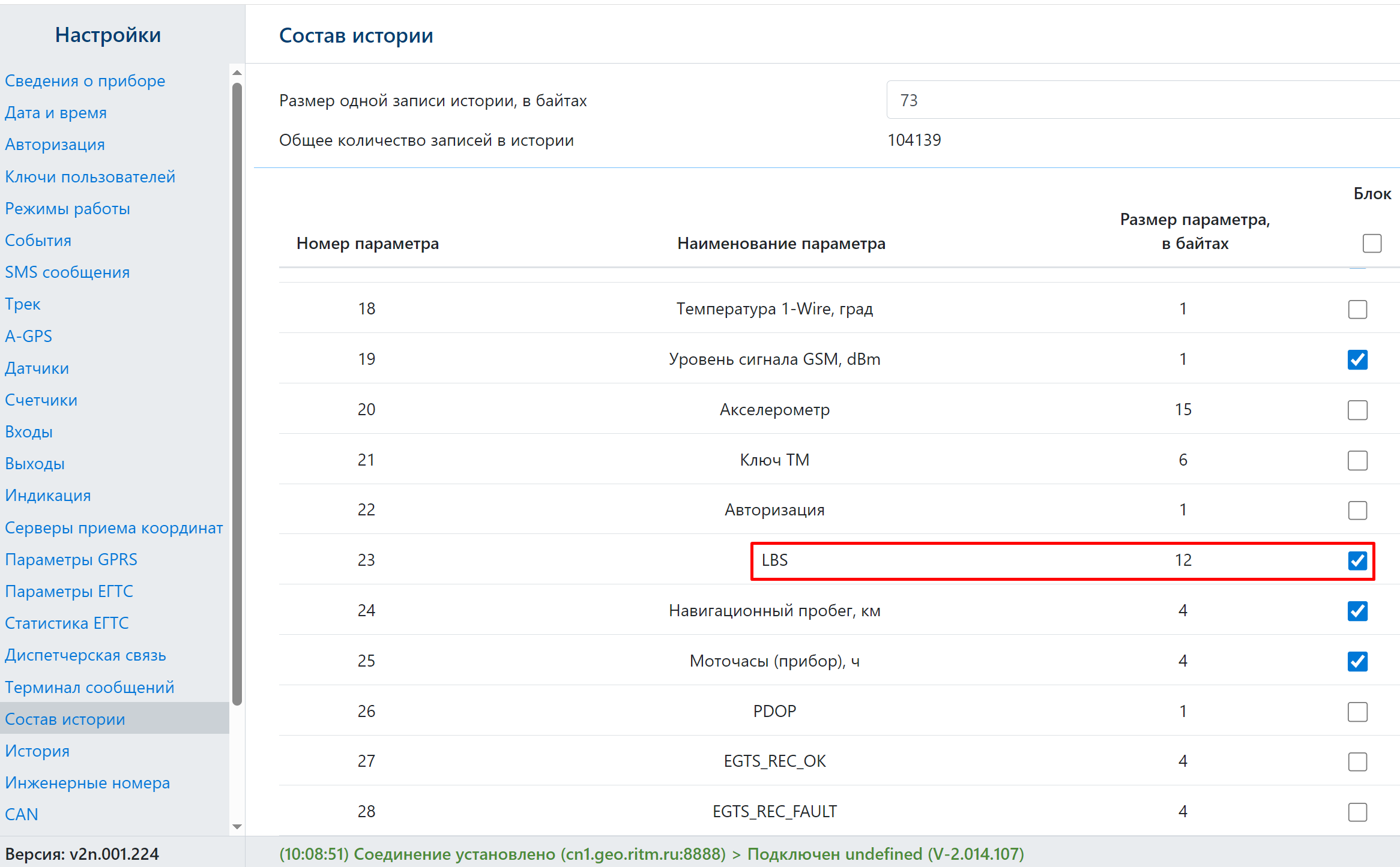1400x867 pixels.
Task: Open the История menu item
Action: 37,751
